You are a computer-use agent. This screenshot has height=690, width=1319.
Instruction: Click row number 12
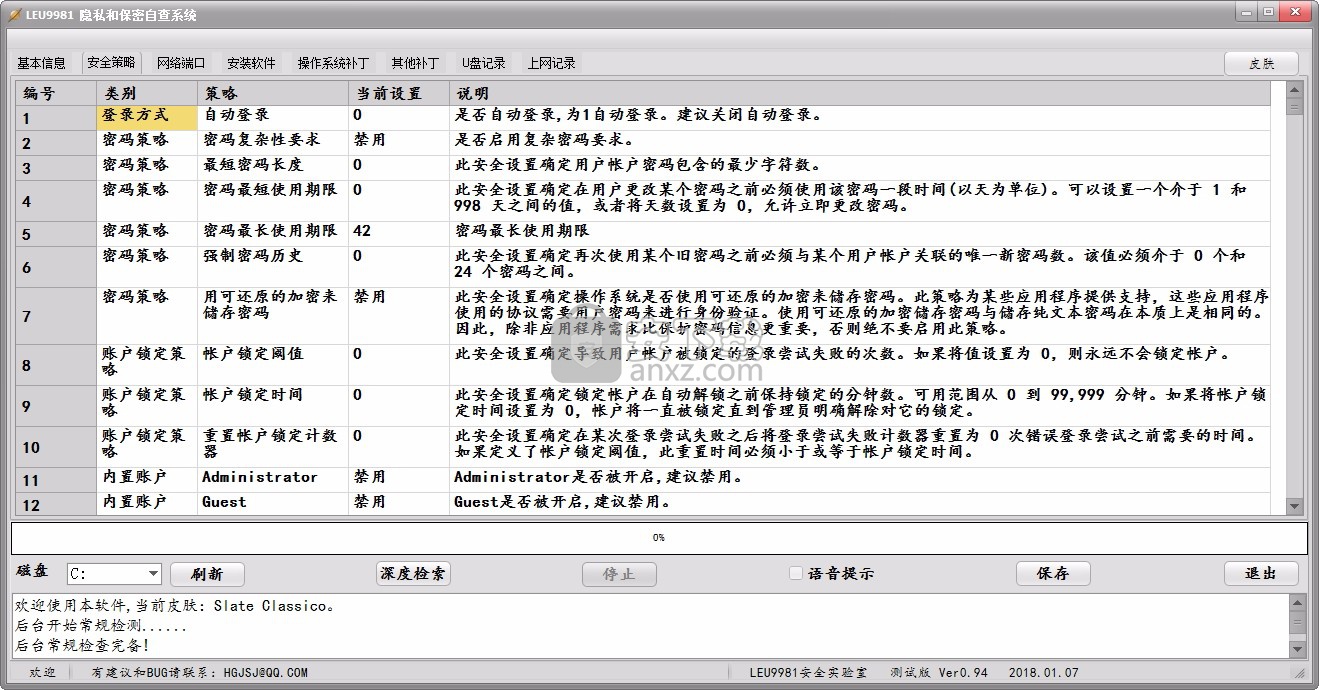pyautogui.click(x=56, y=505)
